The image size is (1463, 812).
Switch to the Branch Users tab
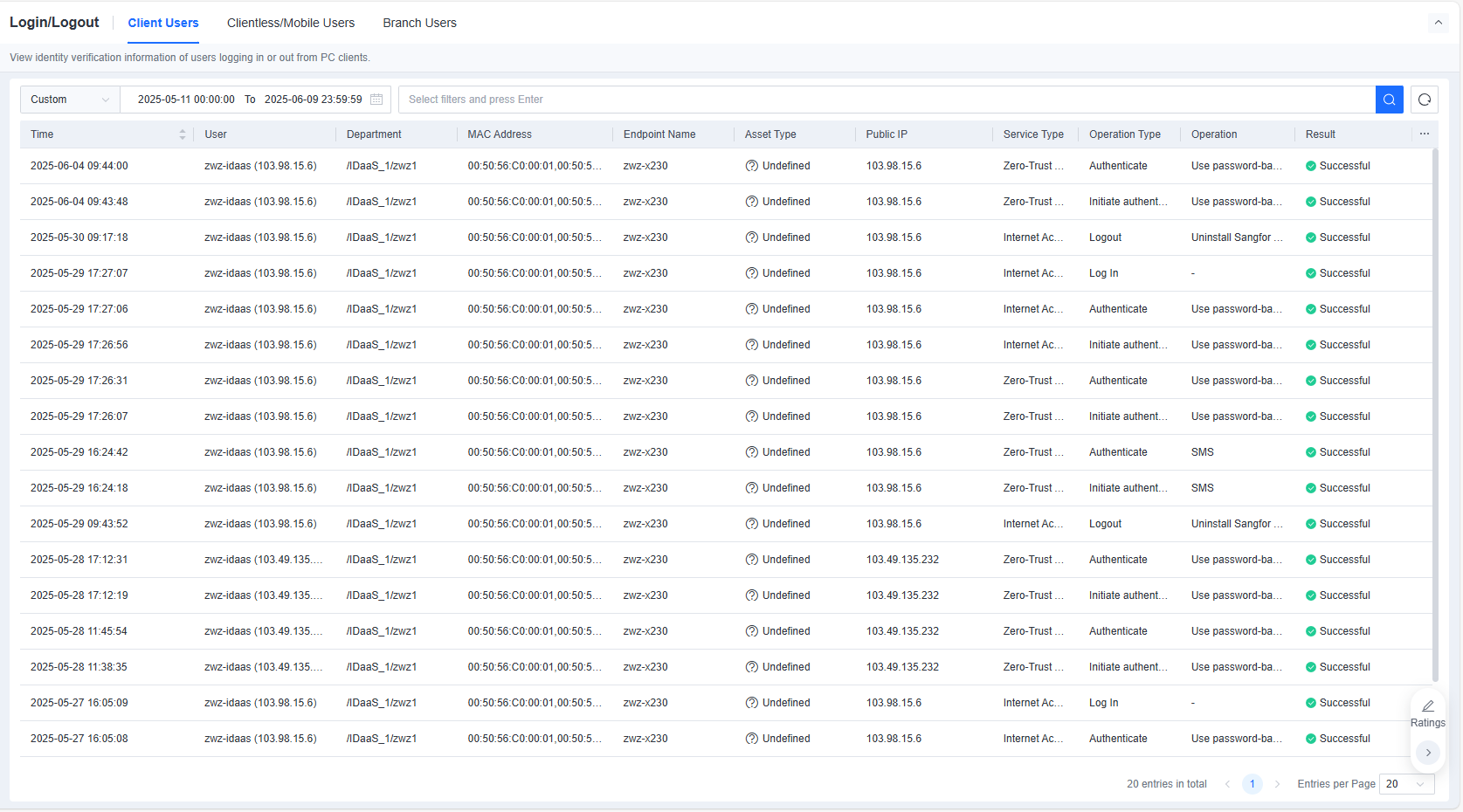click(x=419, y=23)
